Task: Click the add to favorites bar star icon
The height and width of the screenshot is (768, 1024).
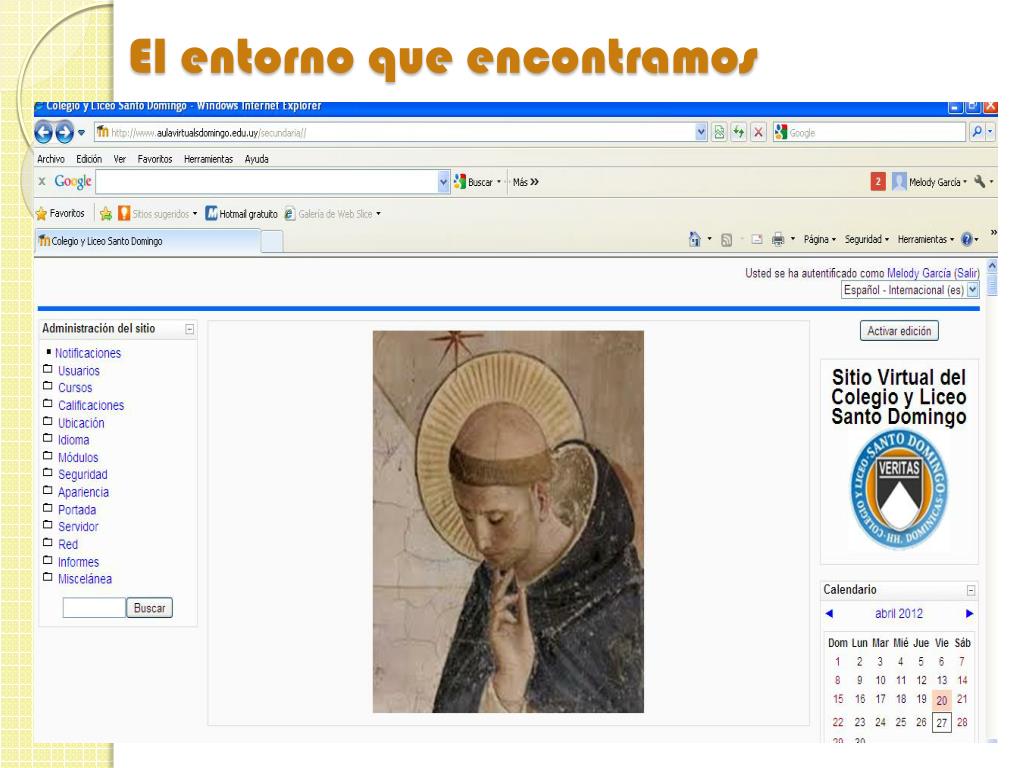Action: point(106,214)
